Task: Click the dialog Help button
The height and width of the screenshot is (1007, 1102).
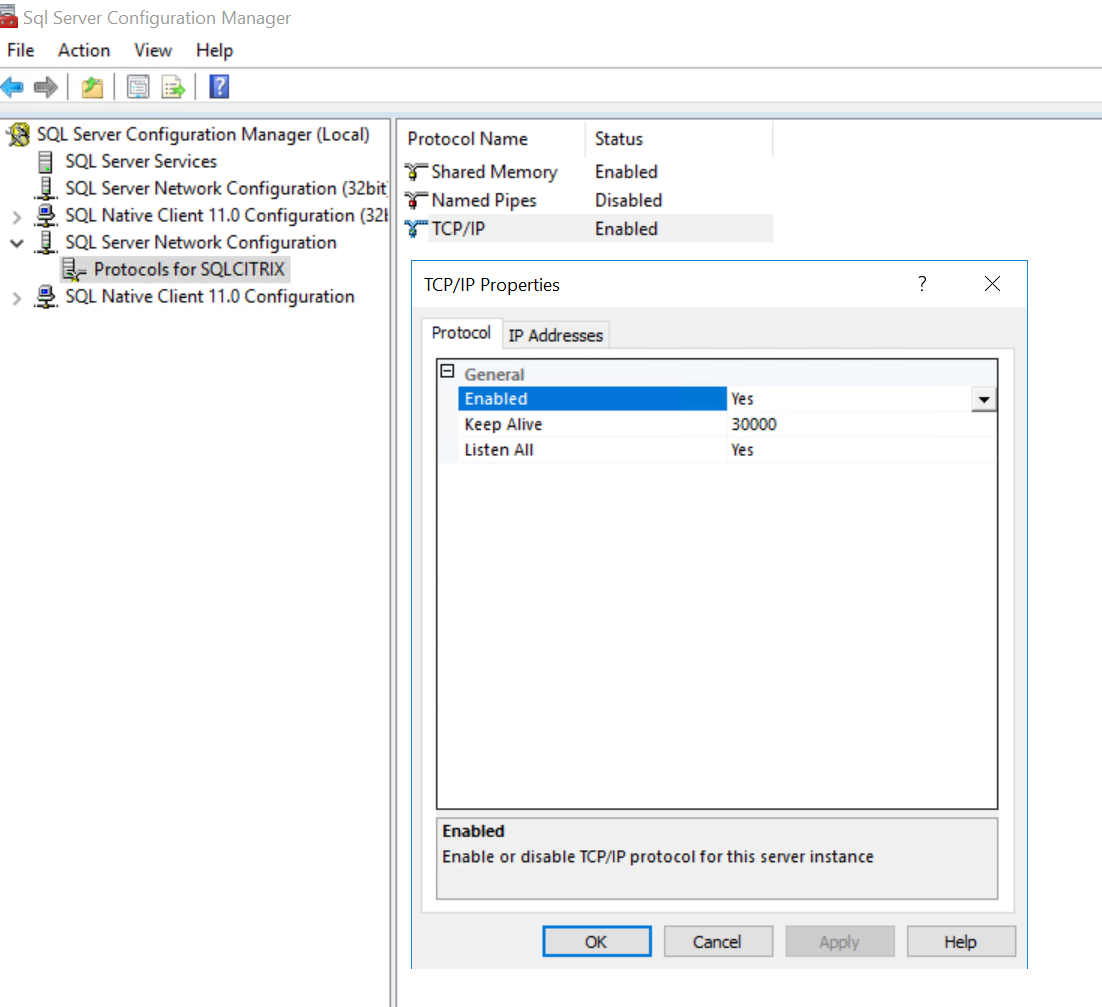Action: (961, 942)
